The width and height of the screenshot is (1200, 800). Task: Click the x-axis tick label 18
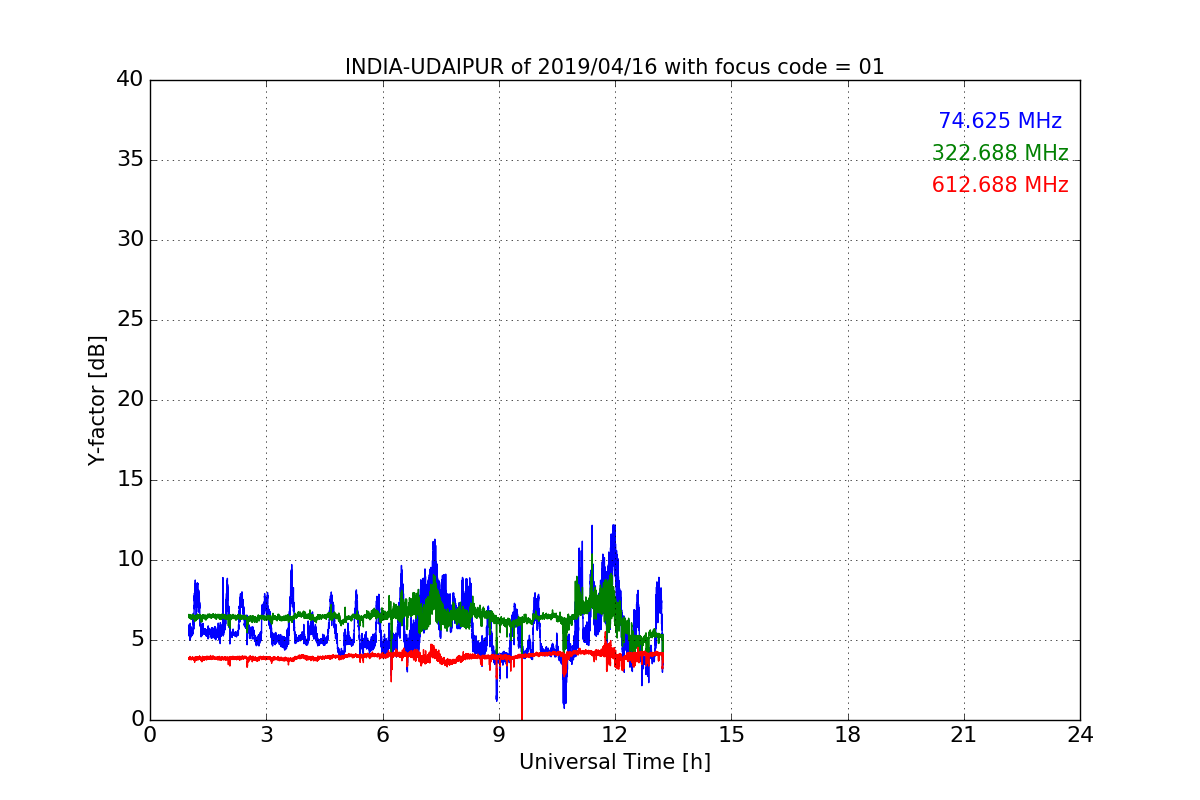pos(848,734)
